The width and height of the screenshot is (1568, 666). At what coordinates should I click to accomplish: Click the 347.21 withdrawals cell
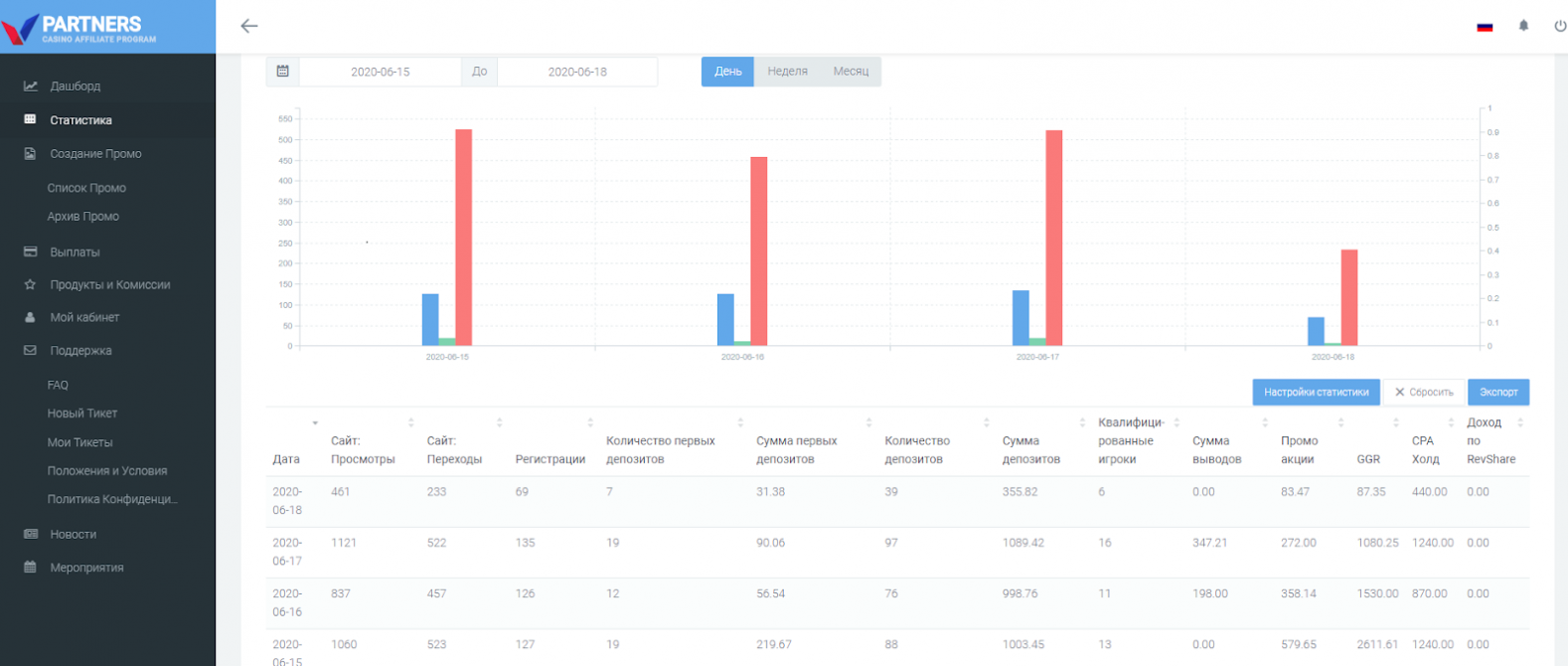pyautogui.click(x=1210, y=543)
